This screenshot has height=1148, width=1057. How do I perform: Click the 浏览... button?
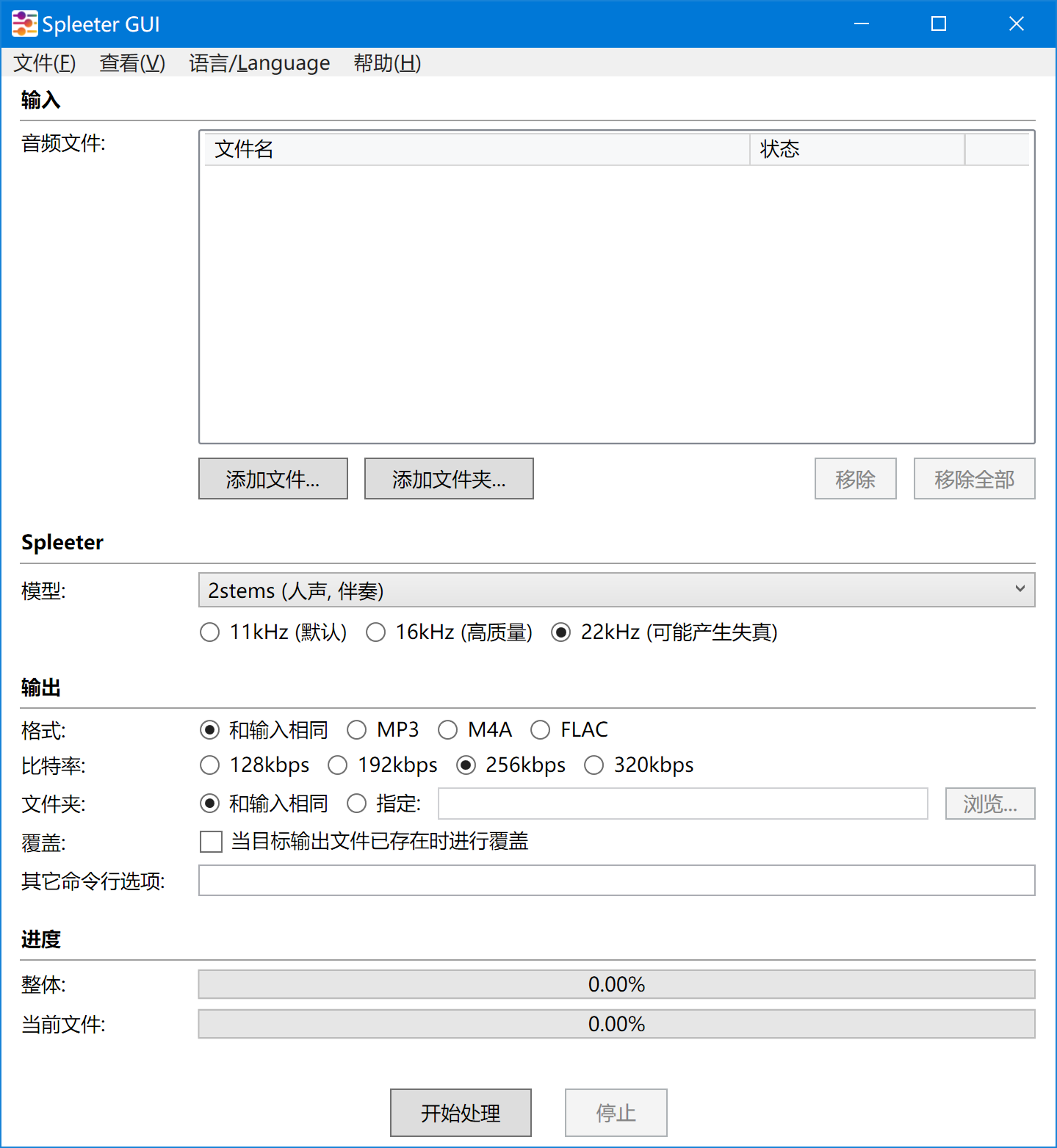point(990,804)
